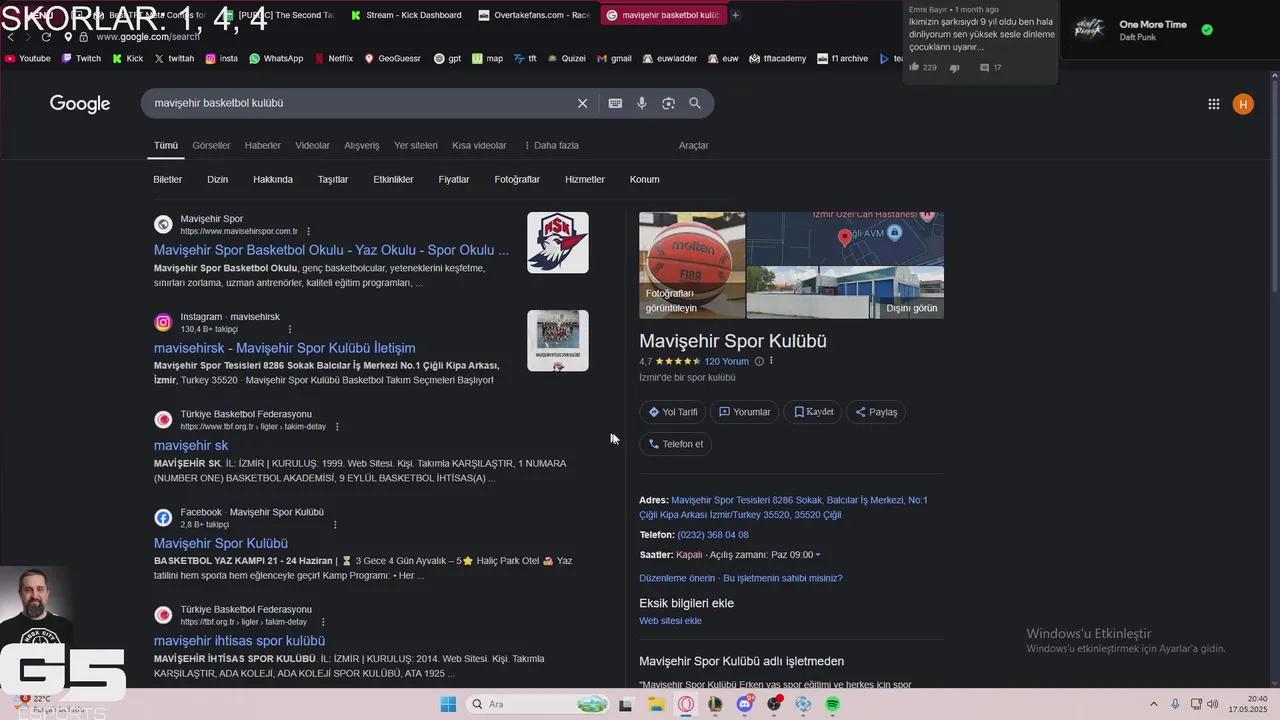Click the Düzenleme önerin link
This screenshot has width=1280, height=720.
pyautogui.click(x=677, y=578)
